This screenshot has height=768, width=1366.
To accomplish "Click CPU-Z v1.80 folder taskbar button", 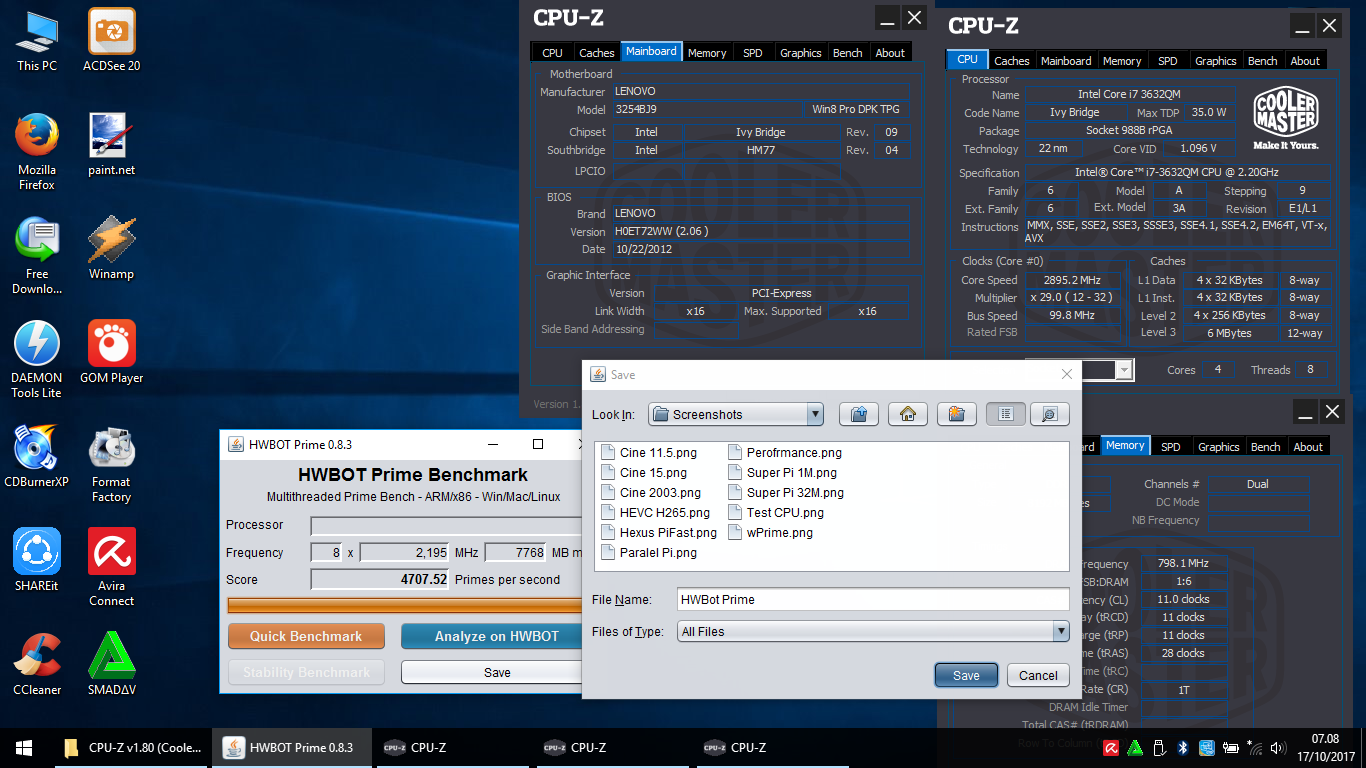I will (x=130, y=747).
